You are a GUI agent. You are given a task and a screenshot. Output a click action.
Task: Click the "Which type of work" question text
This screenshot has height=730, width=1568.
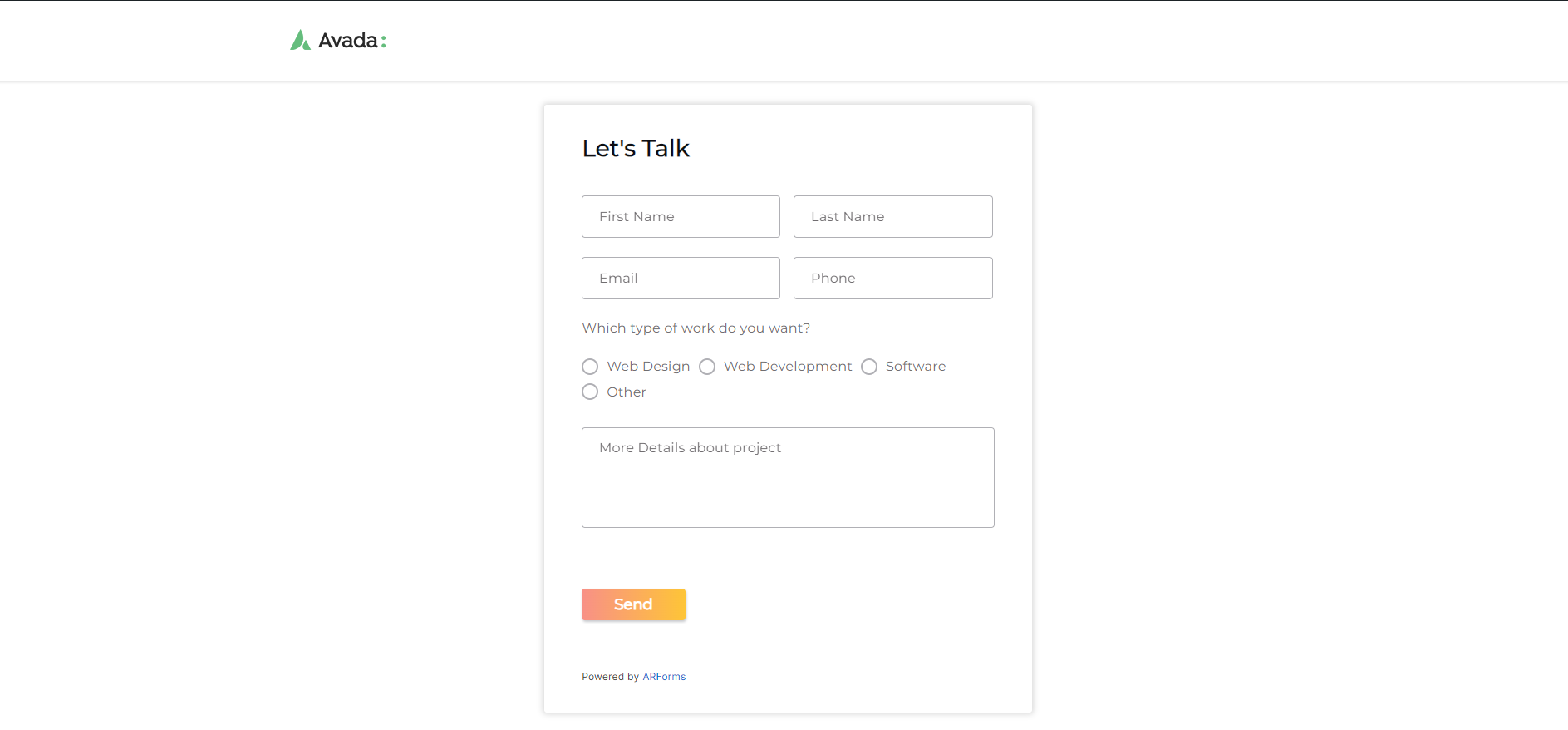(x=696, y=328)
